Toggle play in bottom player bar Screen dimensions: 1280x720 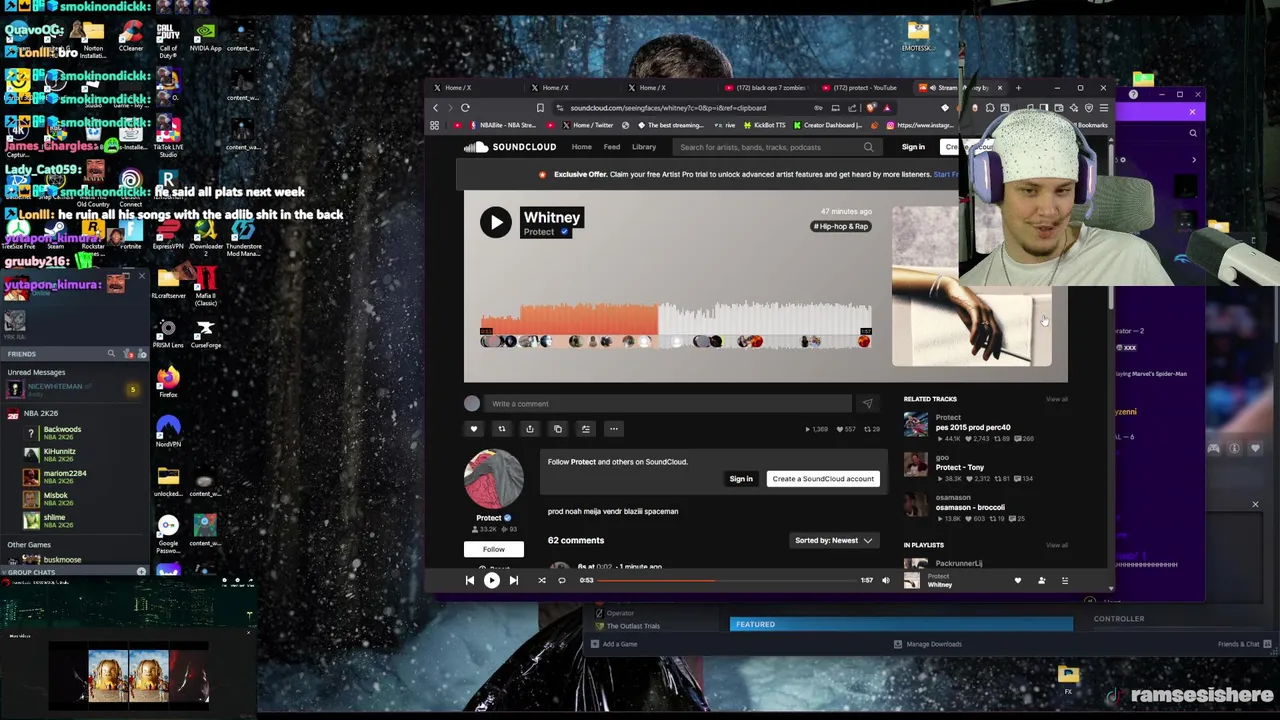[492, 580]
